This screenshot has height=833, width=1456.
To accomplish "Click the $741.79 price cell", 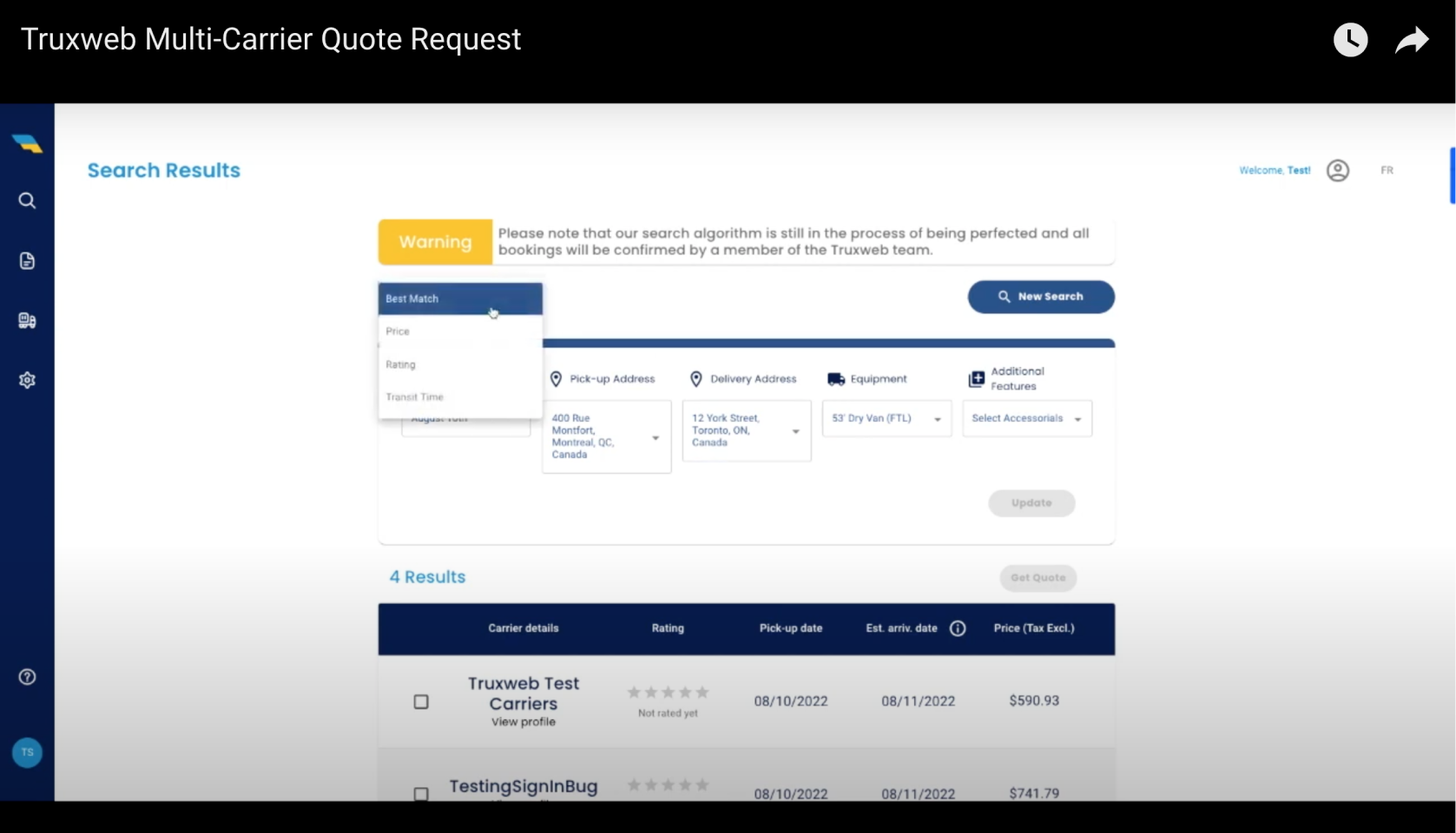I will [x=1034, y=793].
